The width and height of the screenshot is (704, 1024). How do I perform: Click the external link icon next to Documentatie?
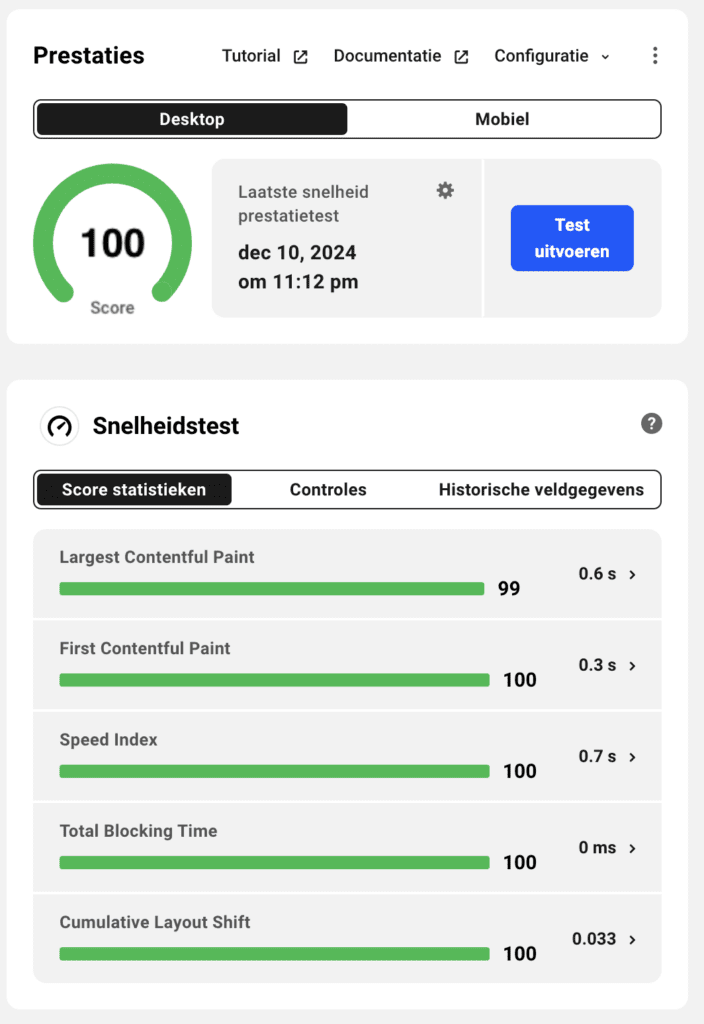[461, 57]
